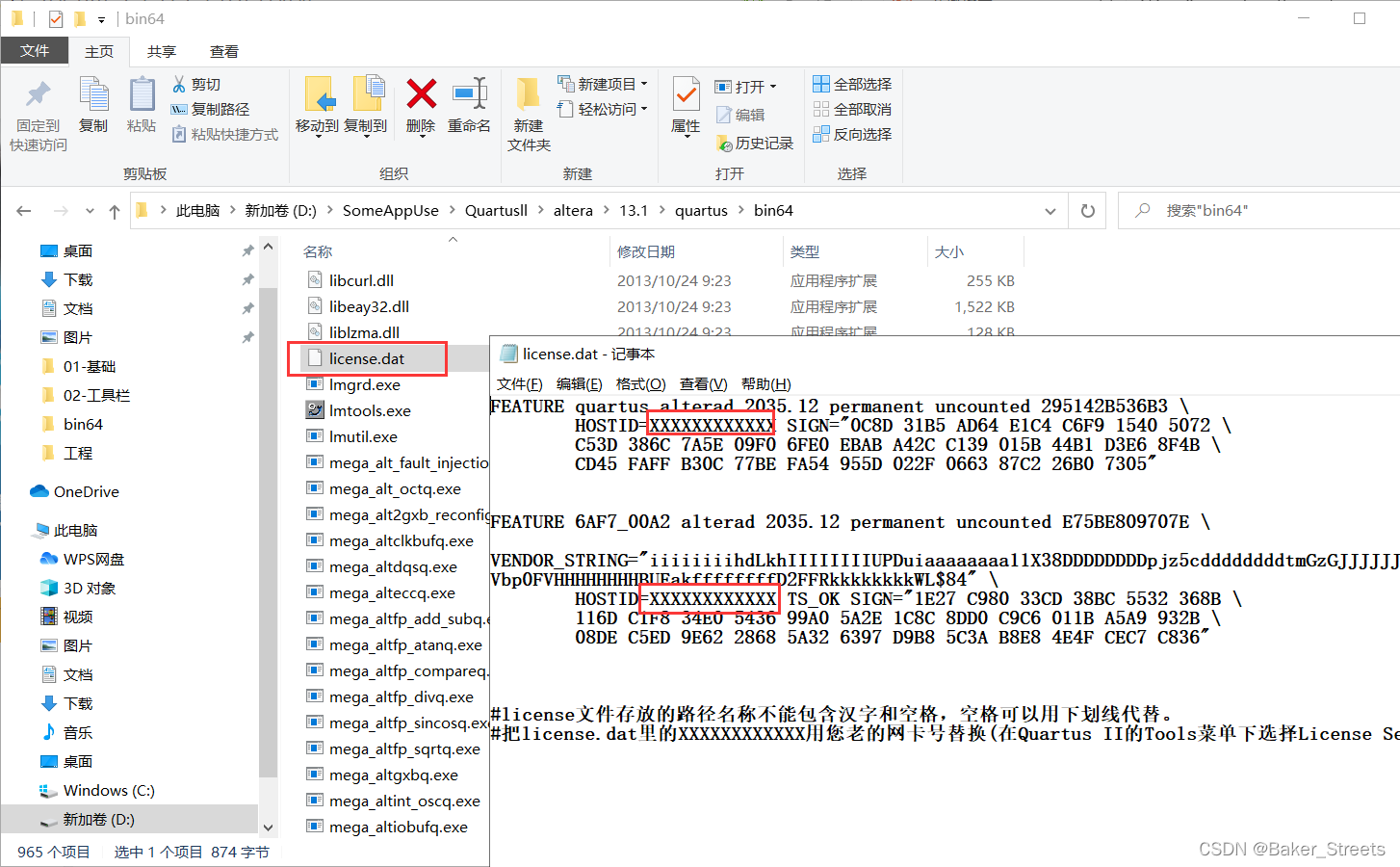Viewport: 1400px width, 867px height.
Task: Select libcurl.dll file
Action: (x=361, y=281)
